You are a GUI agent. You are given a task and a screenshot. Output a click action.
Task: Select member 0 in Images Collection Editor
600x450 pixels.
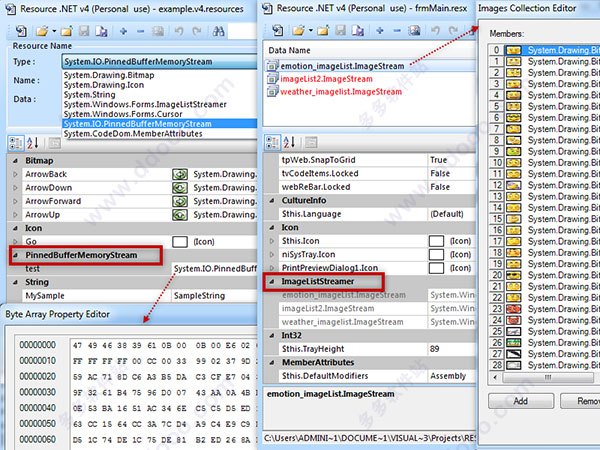(544, 50)
